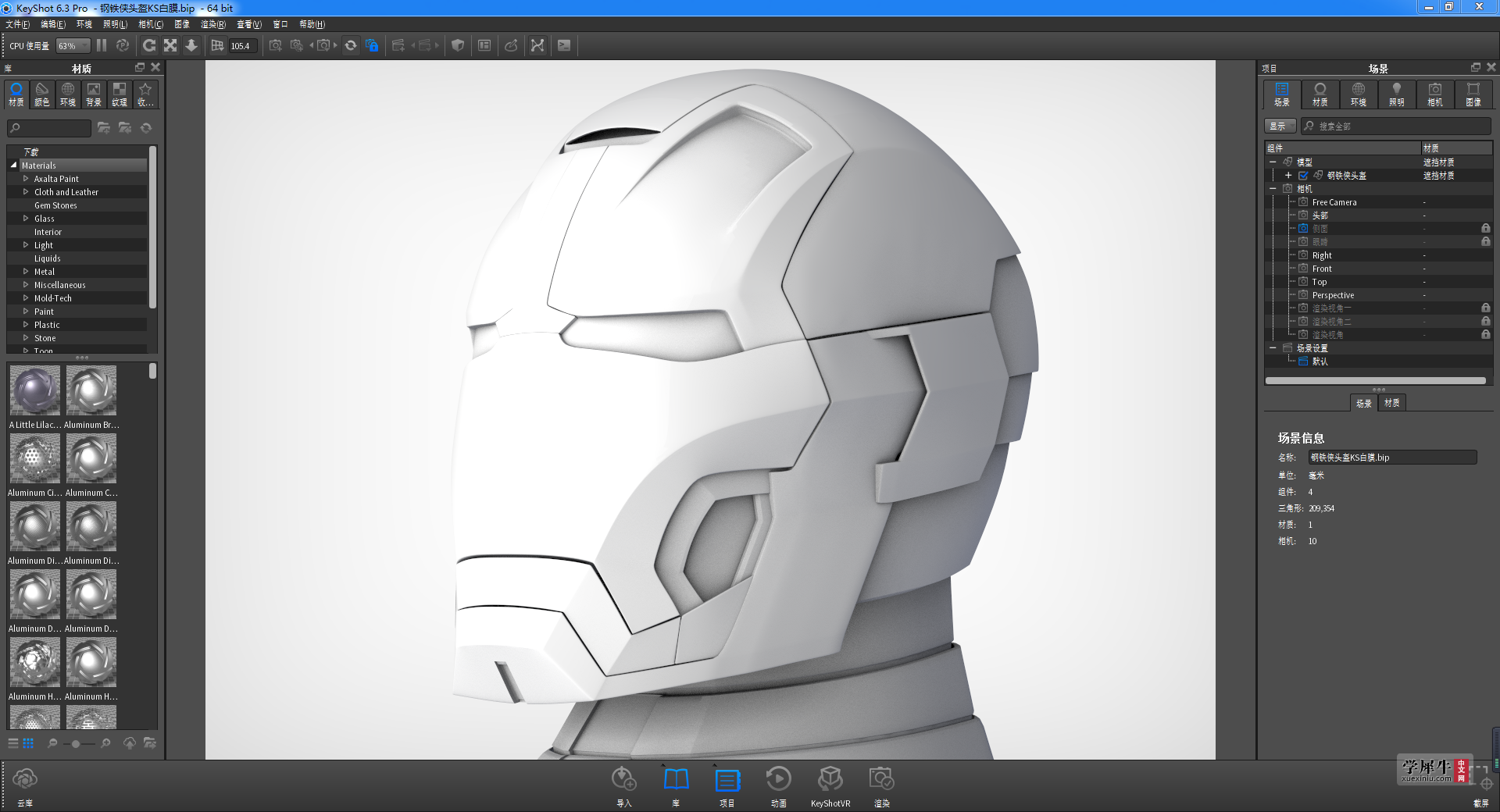The image size is (1500, 812).
Task: Pause real-time rendering in toolbar
Action: [102, 46]
